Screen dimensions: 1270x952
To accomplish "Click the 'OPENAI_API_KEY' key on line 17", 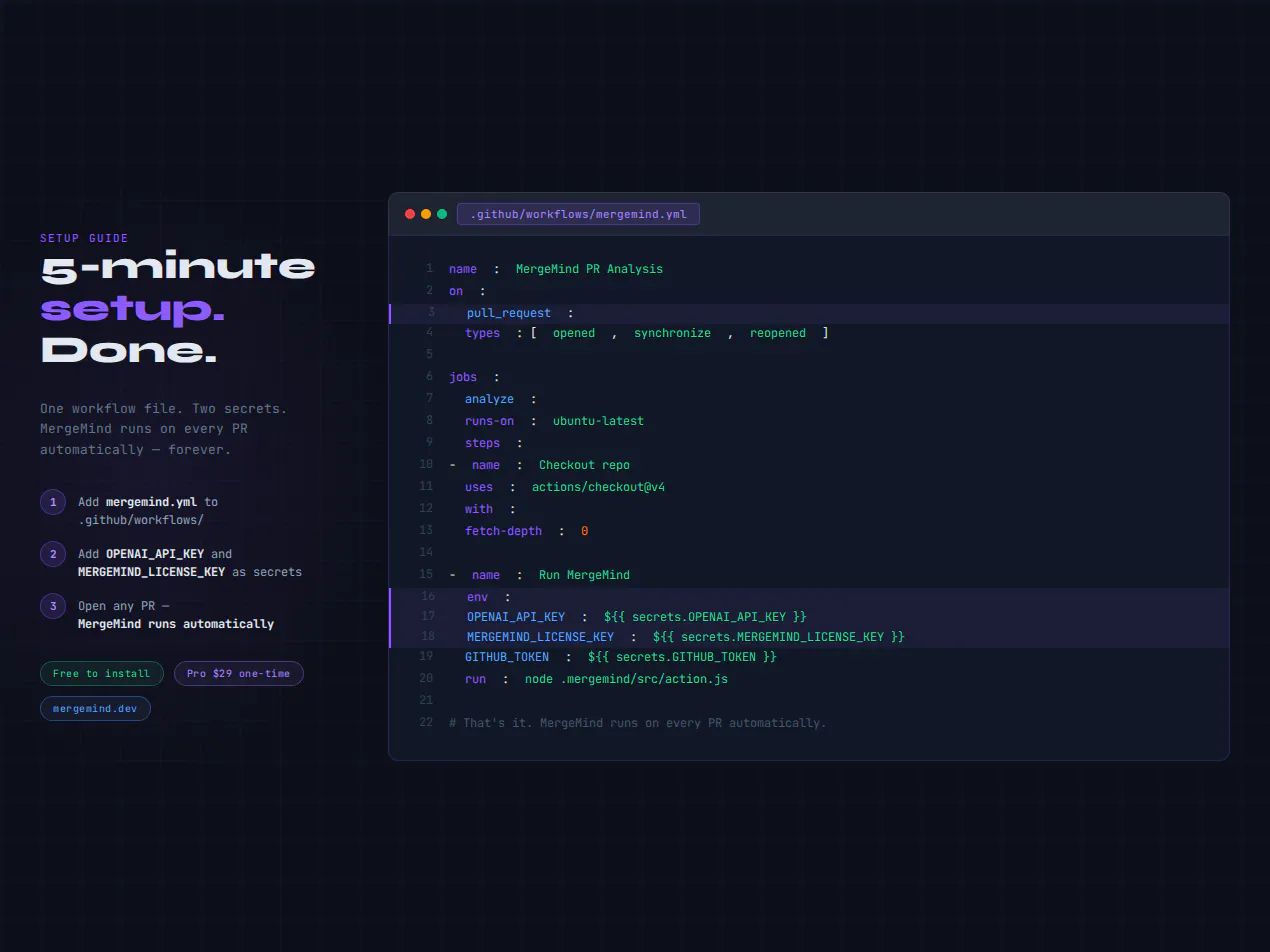I will point(516,617).
